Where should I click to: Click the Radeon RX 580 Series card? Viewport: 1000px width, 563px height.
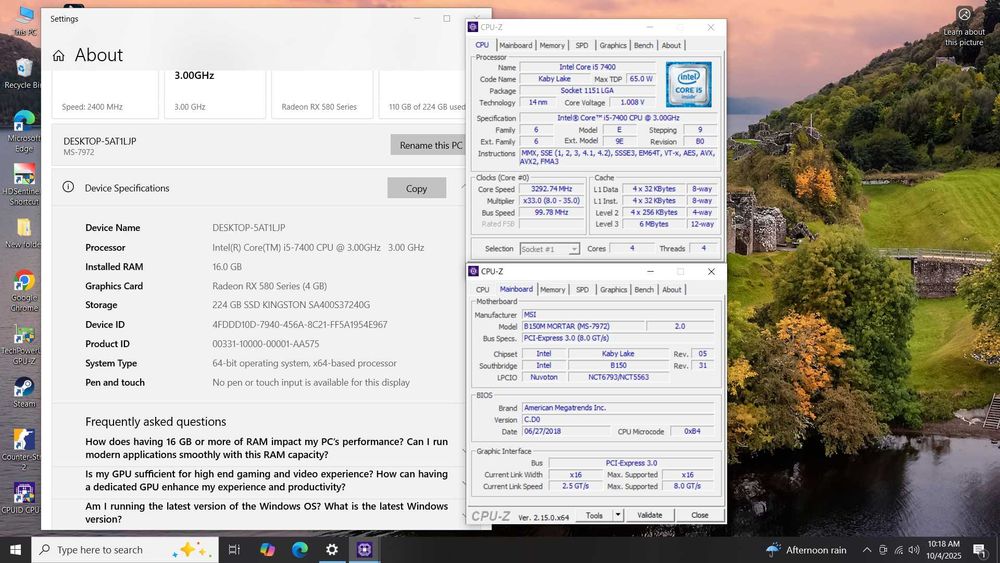pos(322,94)
